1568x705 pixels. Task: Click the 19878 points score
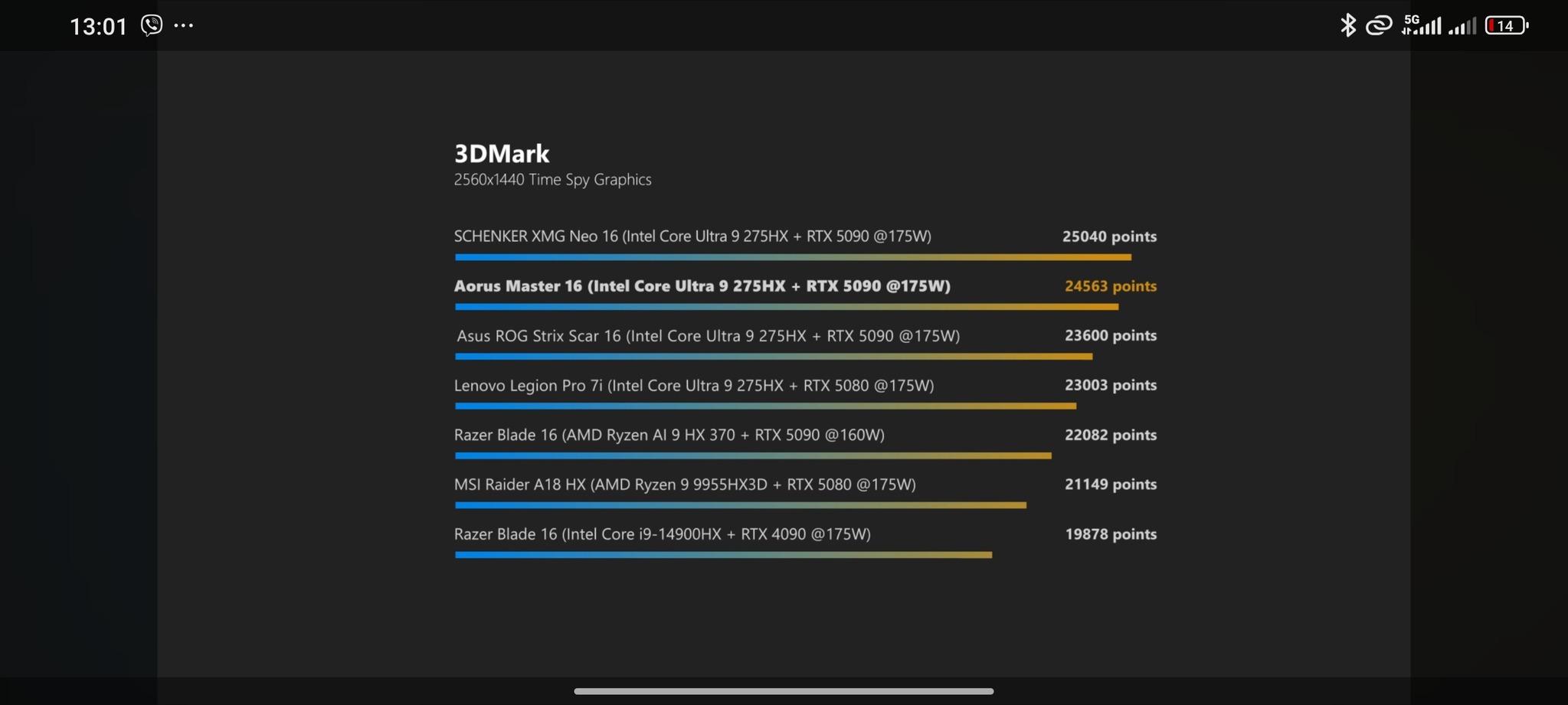pos(1111,534)
